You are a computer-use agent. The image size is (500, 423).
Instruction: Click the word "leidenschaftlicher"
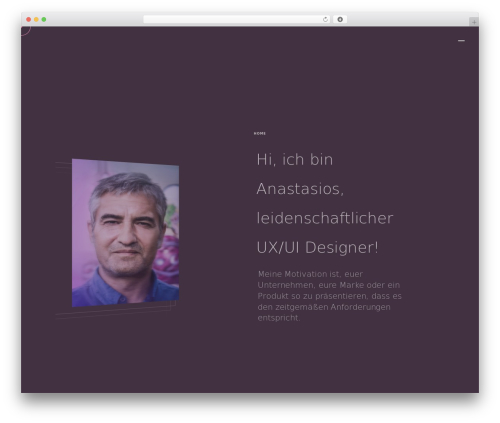click(x=325, y=218)
